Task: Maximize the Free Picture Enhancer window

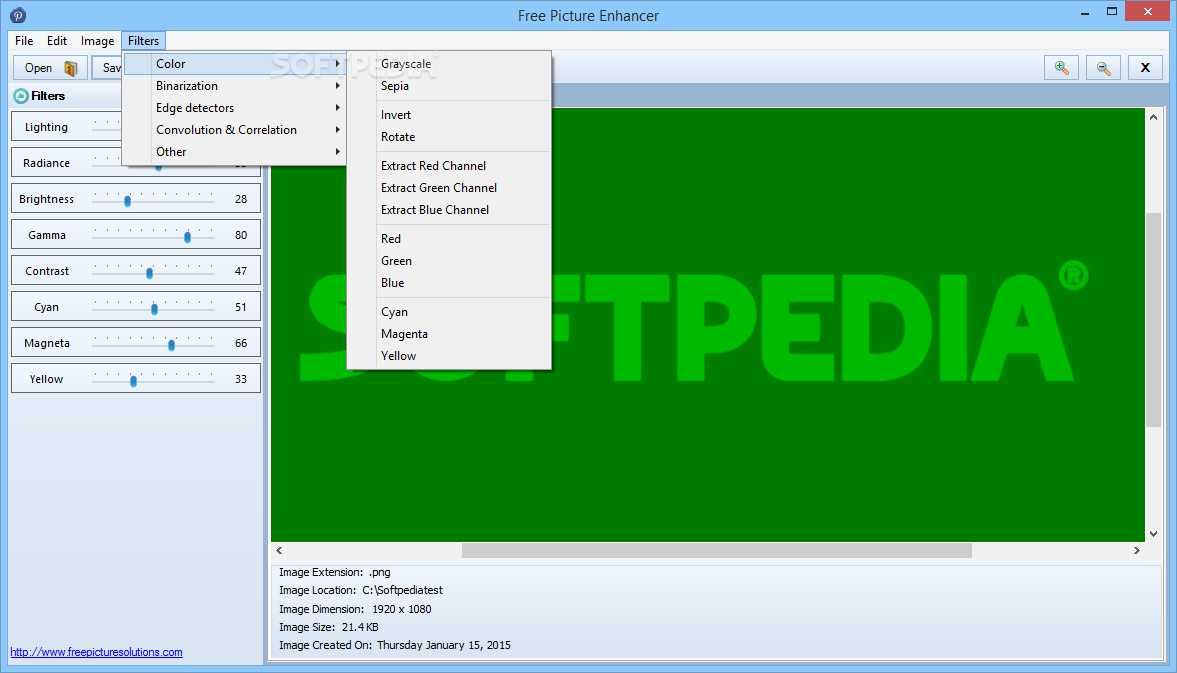Action: tap(1112, 11)
